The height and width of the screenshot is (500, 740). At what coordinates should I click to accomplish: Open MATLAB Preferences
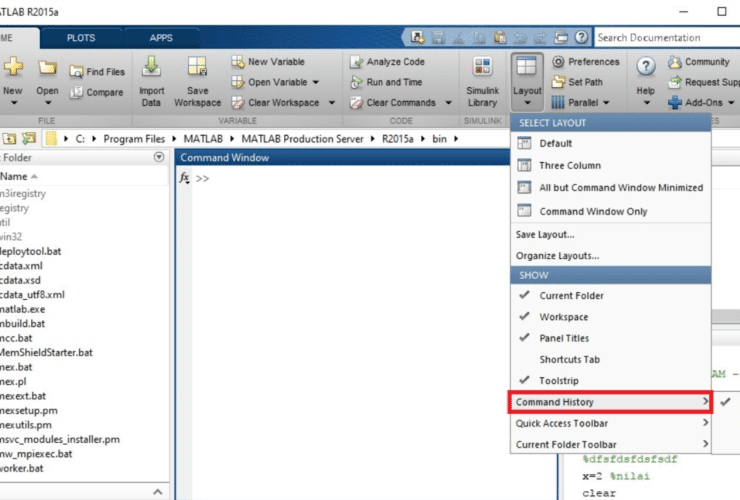[585, 62]
